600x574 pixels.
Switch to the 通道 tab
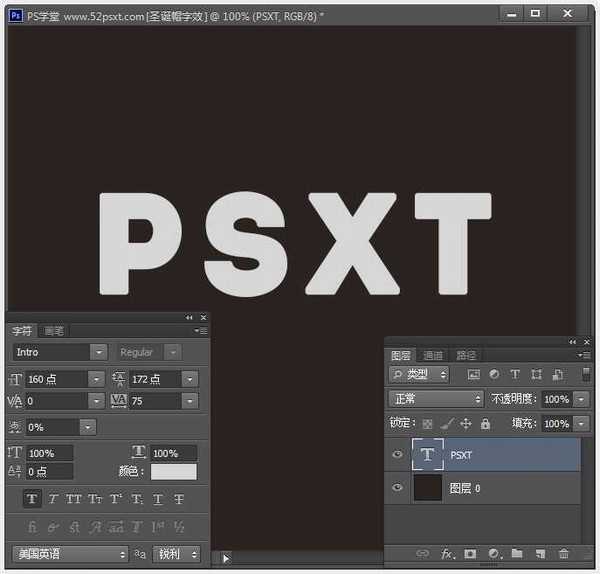(432, 355)
